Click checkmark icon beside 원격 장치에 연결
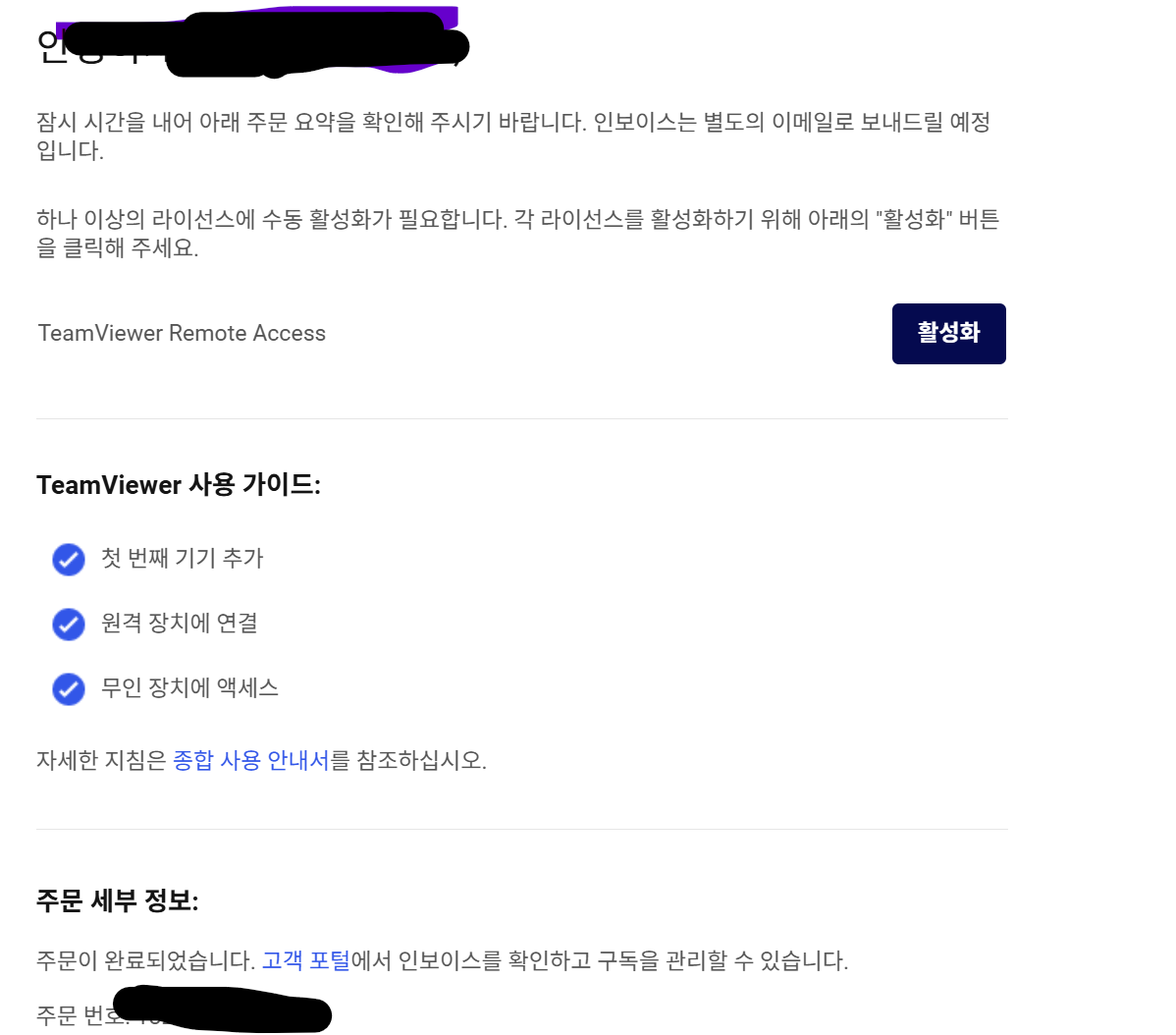 [69, 624]
